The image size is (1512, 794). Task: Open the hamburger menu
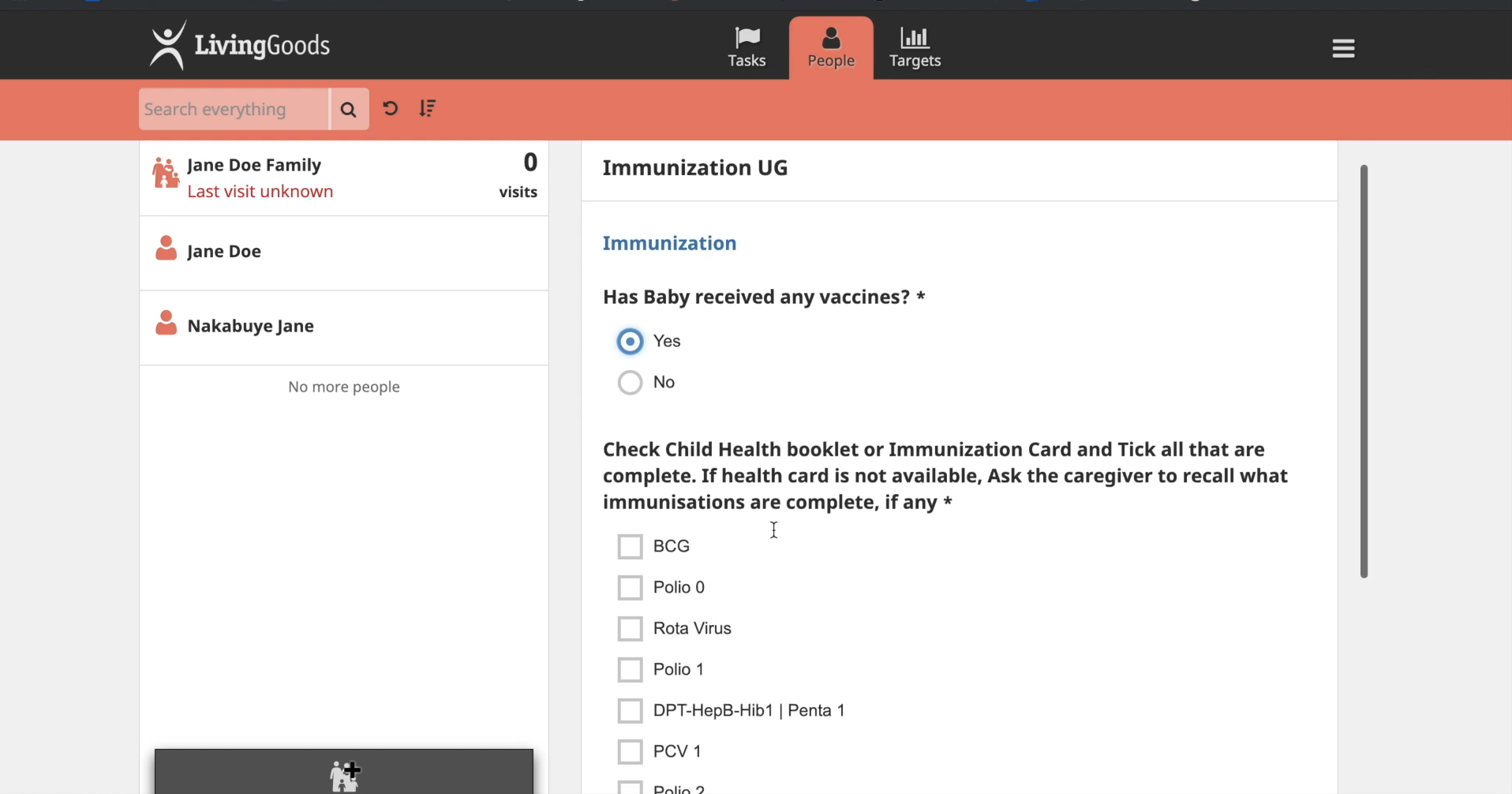click(x=1343, y=49)
